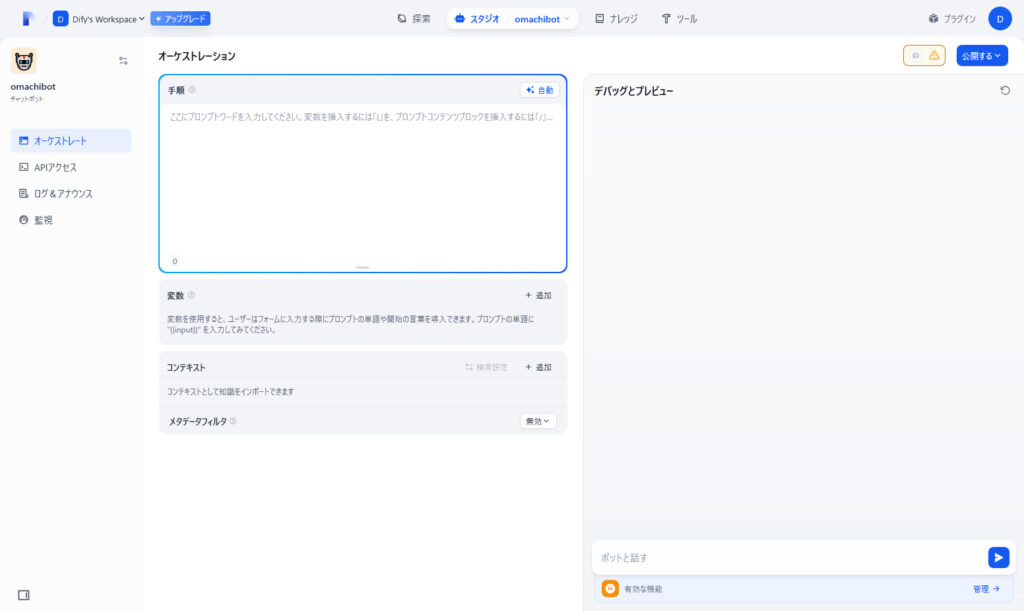Click help icon beside メタデータフィルタ

click(233, 421)
